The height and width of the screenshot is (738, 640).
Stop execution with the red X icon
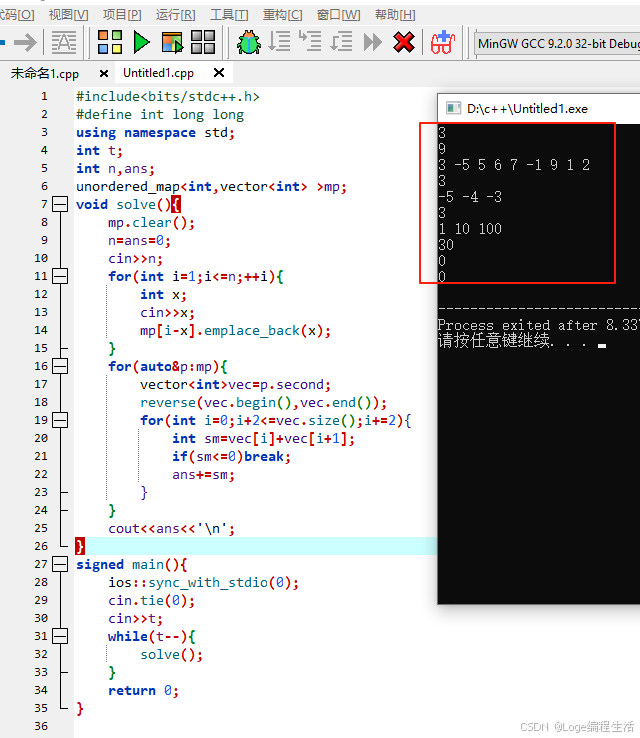tap(404, 42)
